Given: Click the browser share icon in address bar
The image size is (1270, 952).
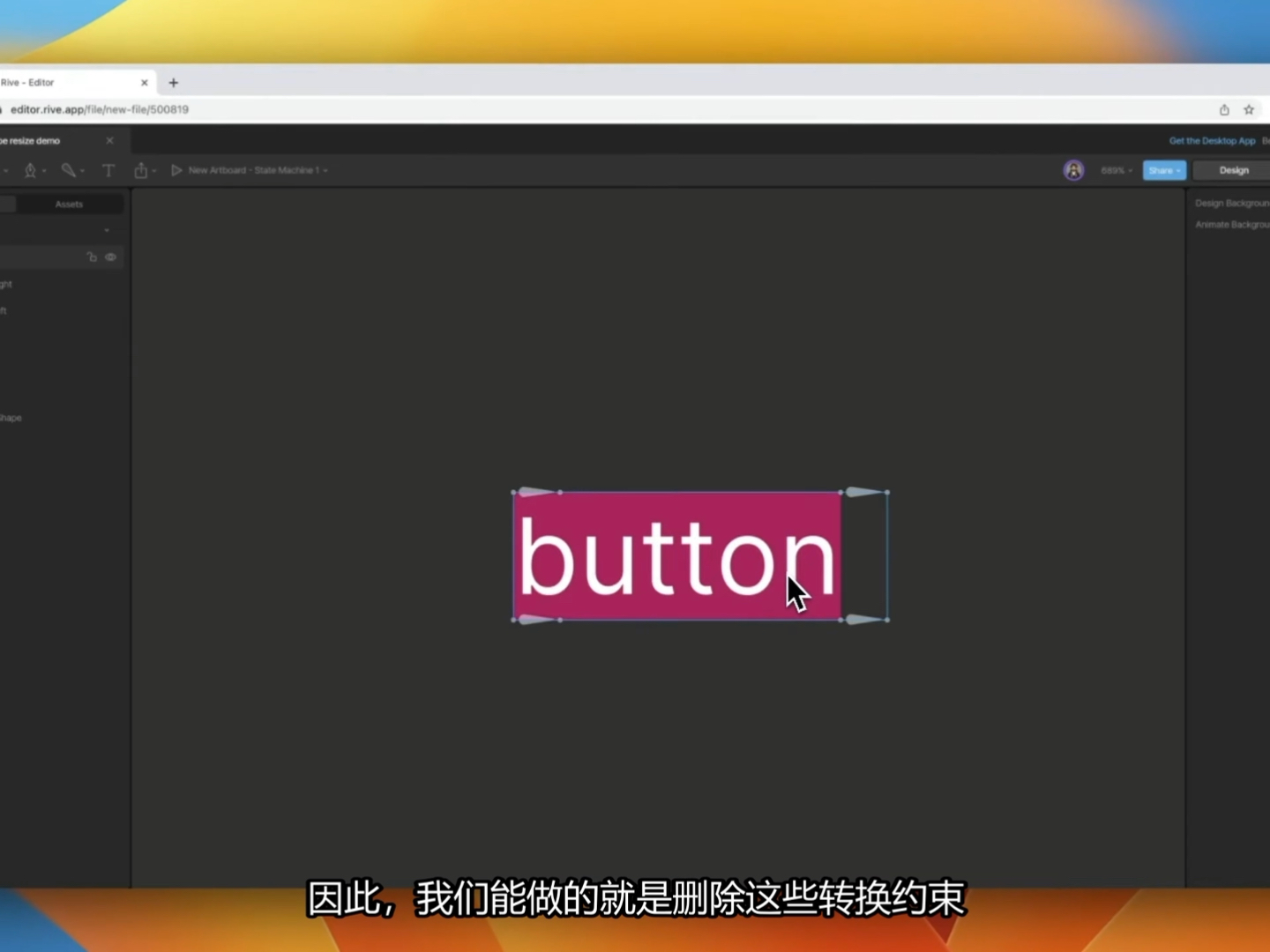Looking at the screenshot, I should click(1224, 109).
